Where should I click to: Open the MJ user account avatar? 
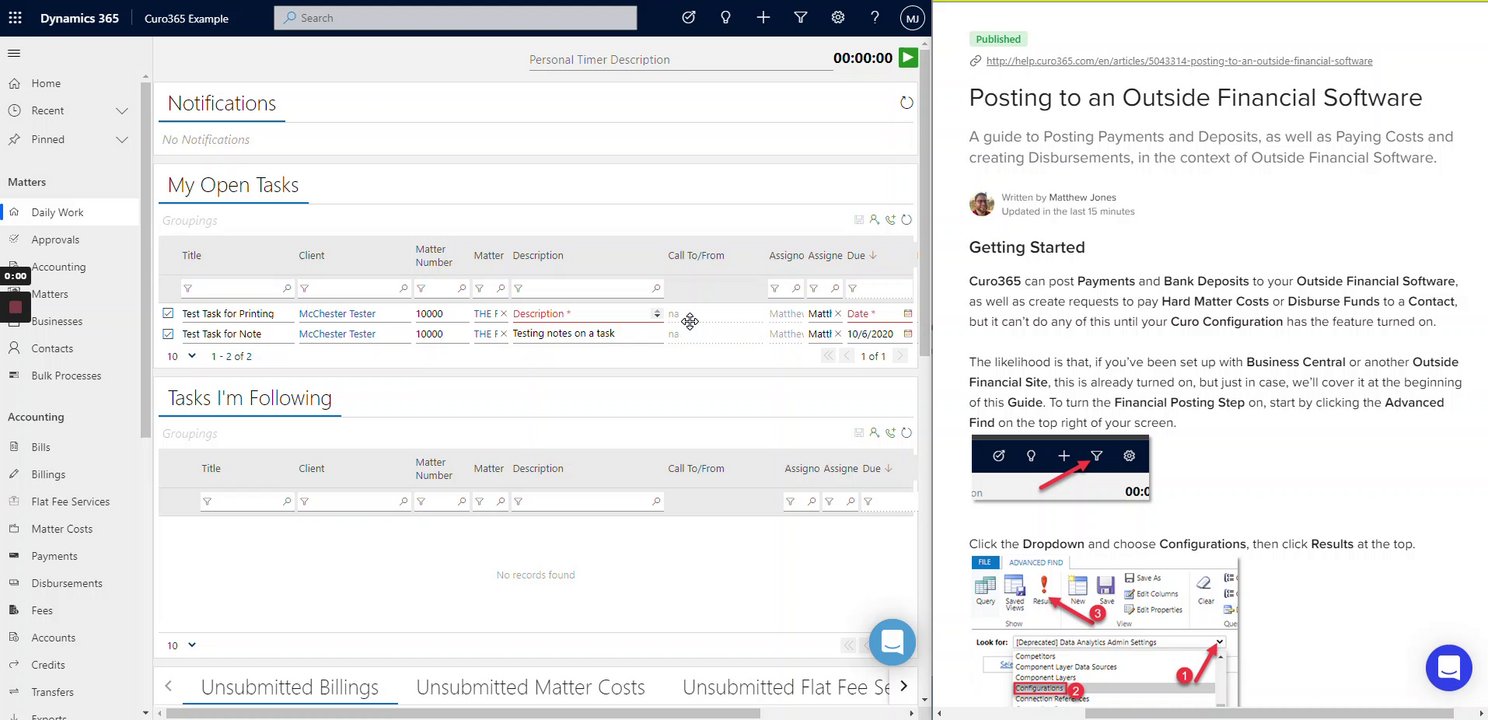point(912,18)
